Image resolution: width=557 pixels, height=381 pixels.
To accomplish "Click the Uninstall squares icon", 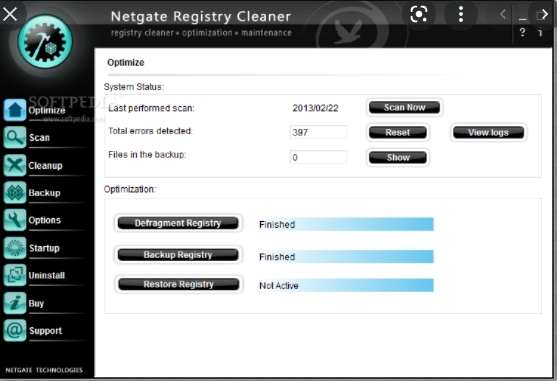I will pyautogui.click(x=15, y=275).
